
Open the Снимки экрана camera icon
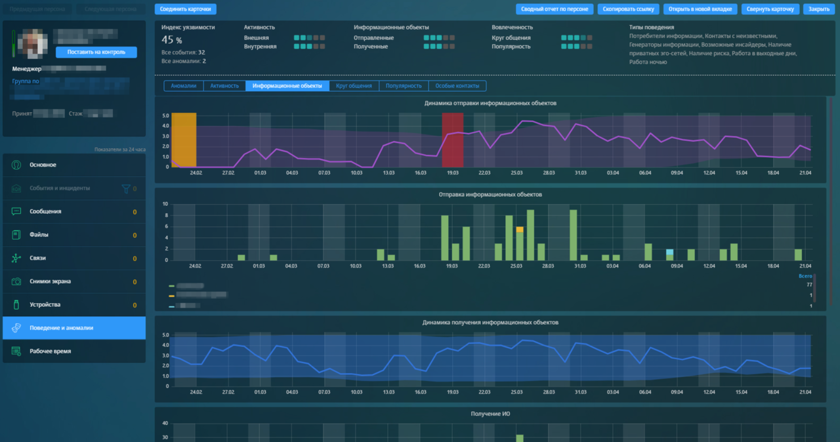16,281
